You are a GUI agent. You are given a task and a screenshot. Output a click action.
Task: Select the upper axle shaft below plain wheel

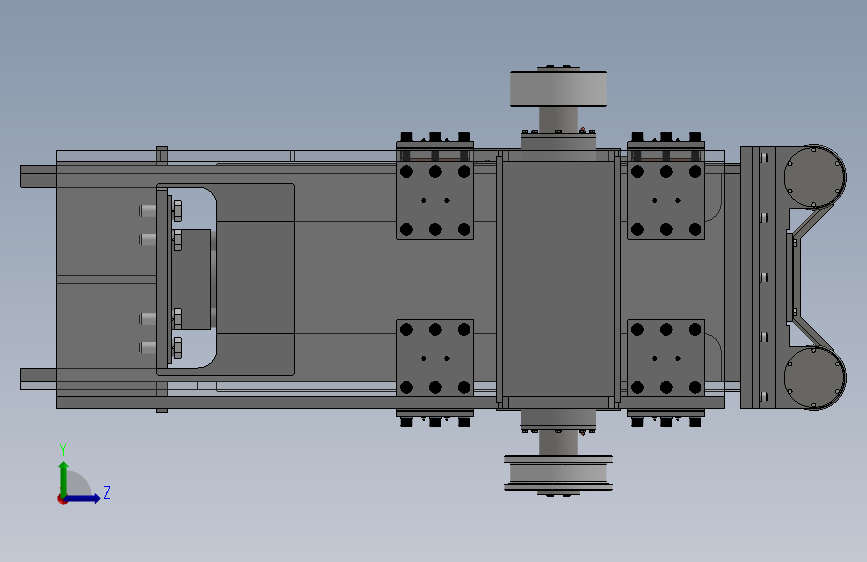(558, 119)
